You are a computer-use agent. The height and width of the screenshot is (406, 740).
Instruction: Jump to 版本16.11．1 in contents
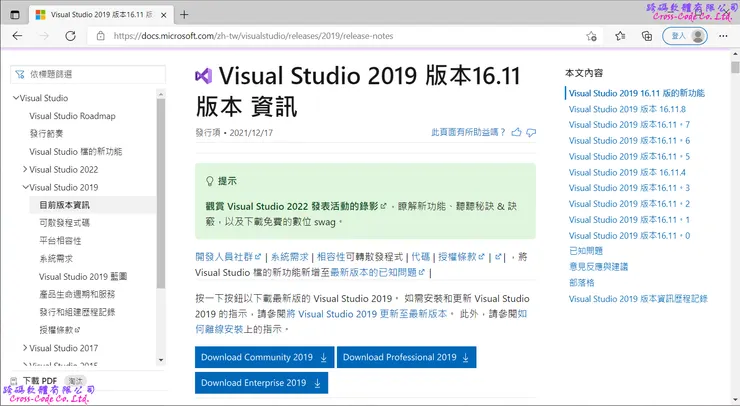coord(629,220)
